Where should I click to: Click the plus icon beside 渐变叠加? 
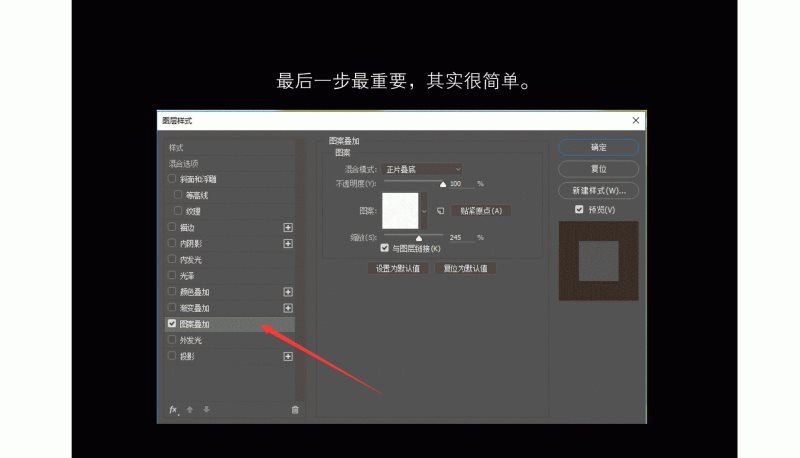pyautogui.click(x=288, y=308)
